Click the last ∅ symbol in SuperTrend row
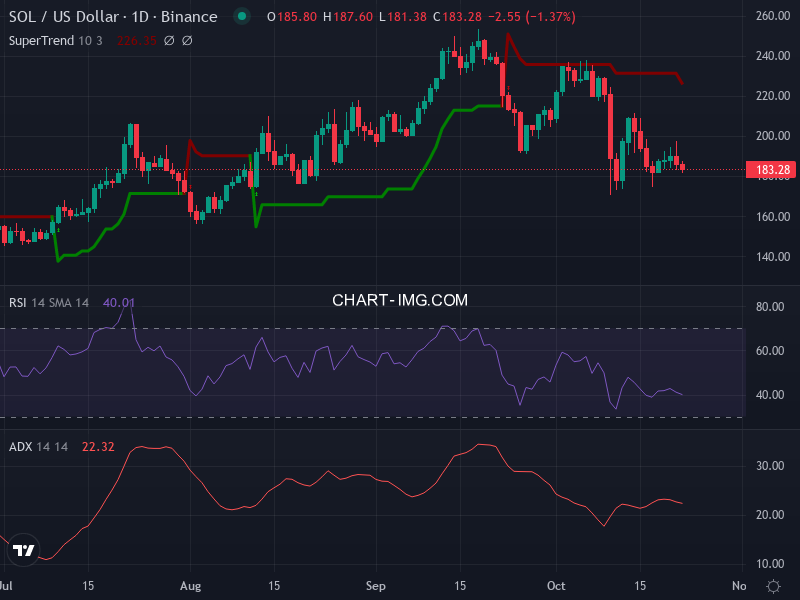Screen dimensions: 800x600 tap(187, 41)
